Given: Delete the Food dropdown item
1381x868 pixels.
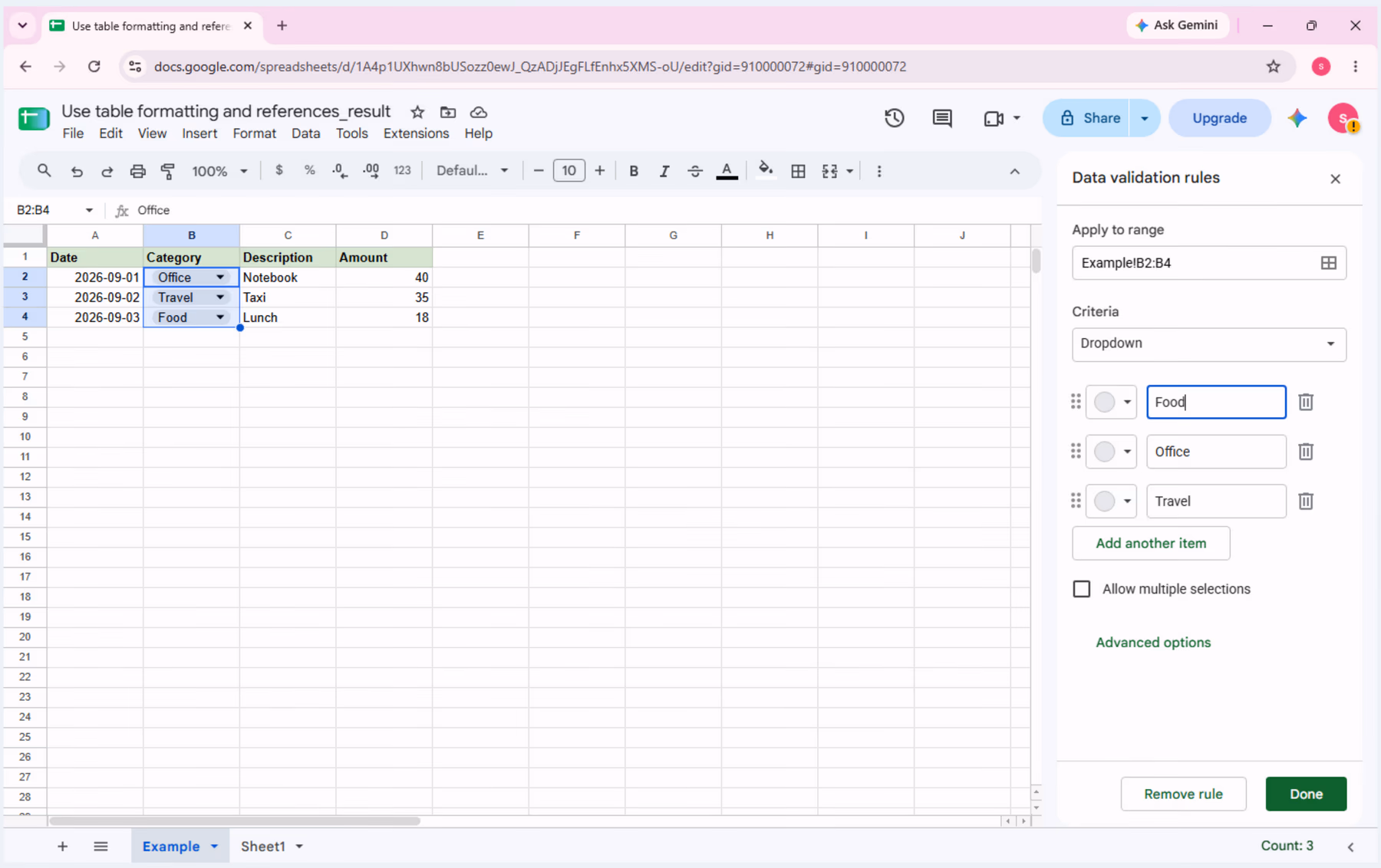Looking at the screenshot, I should (x=1306, y=402).
